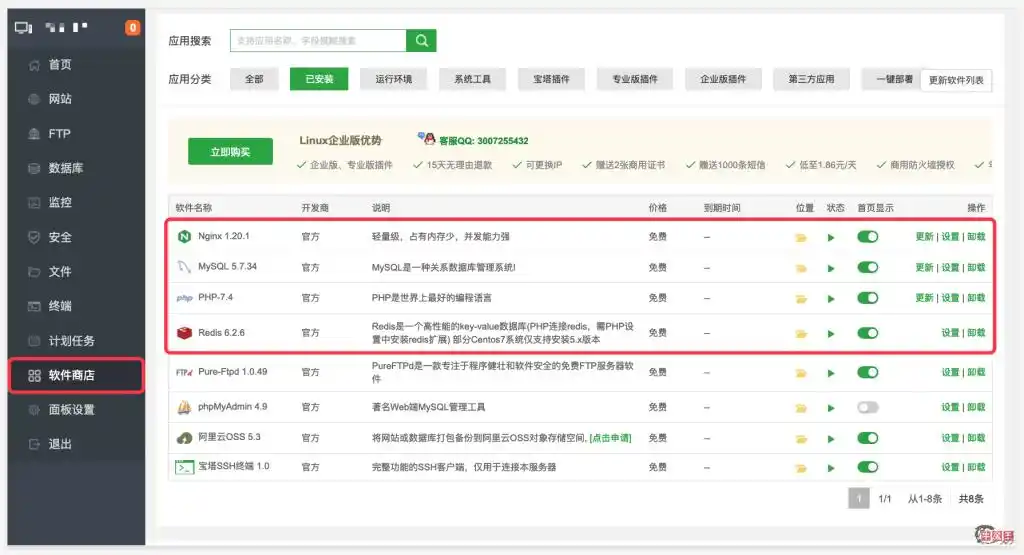Image resolution: width=1024 pixels, height=555 pixels.
Task: Click the Pure-Ftpd status play icon
Action: coord(830,373)
